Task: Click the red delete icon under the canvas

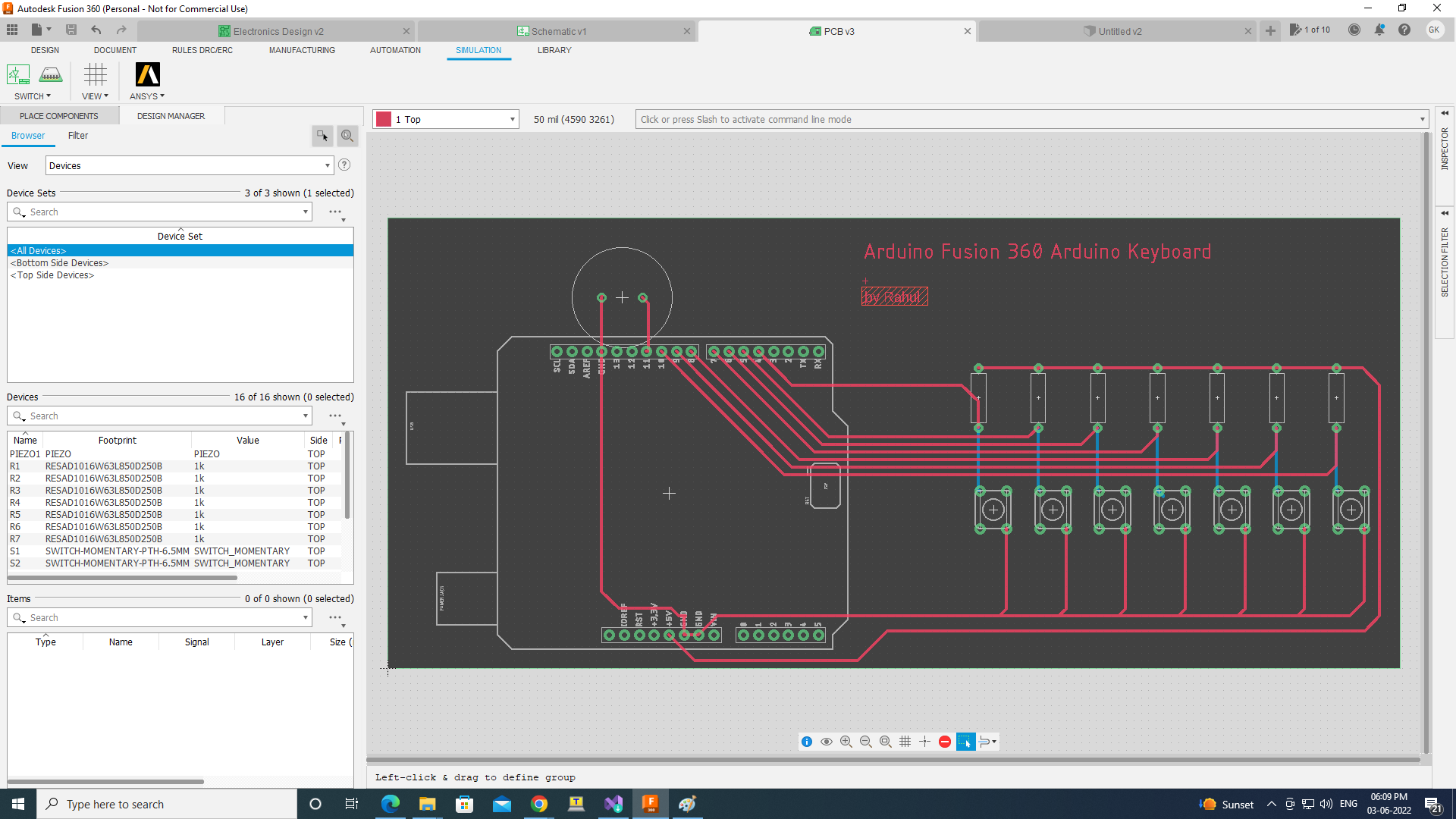Action: coord(945,742)
